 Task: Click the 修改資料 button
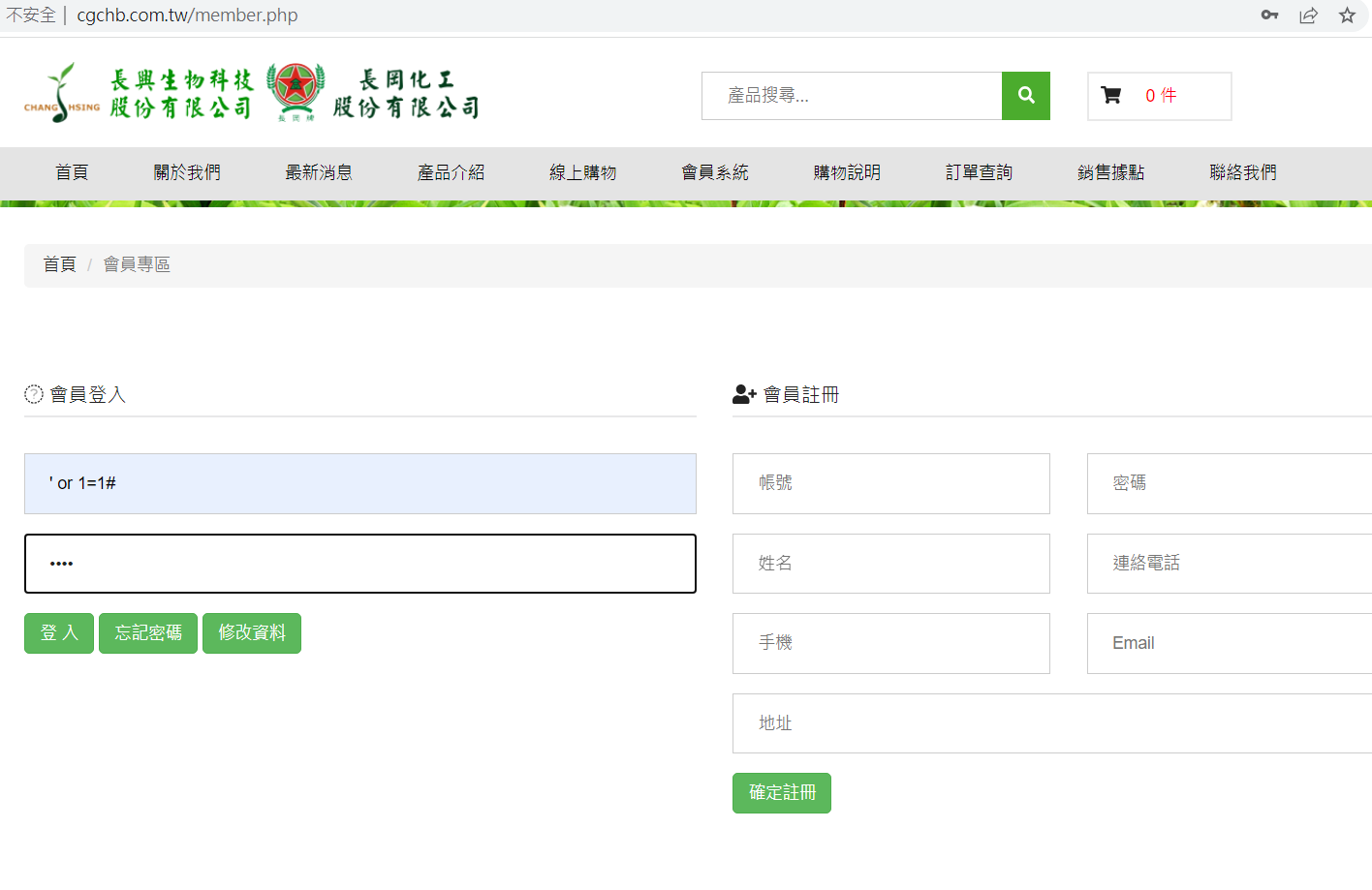click(x=252, y=633)
